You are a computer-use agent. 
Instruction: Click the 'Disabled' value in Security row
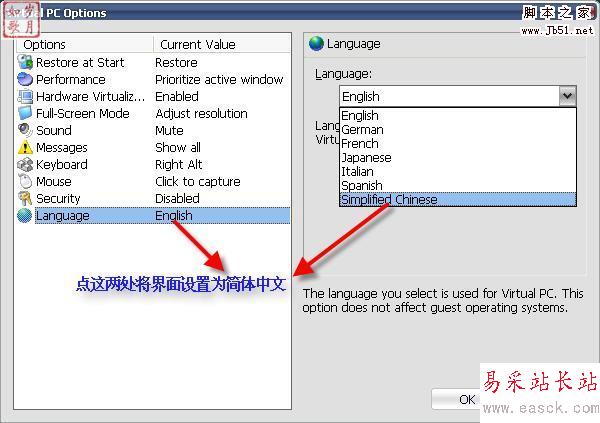pos(178,199)
